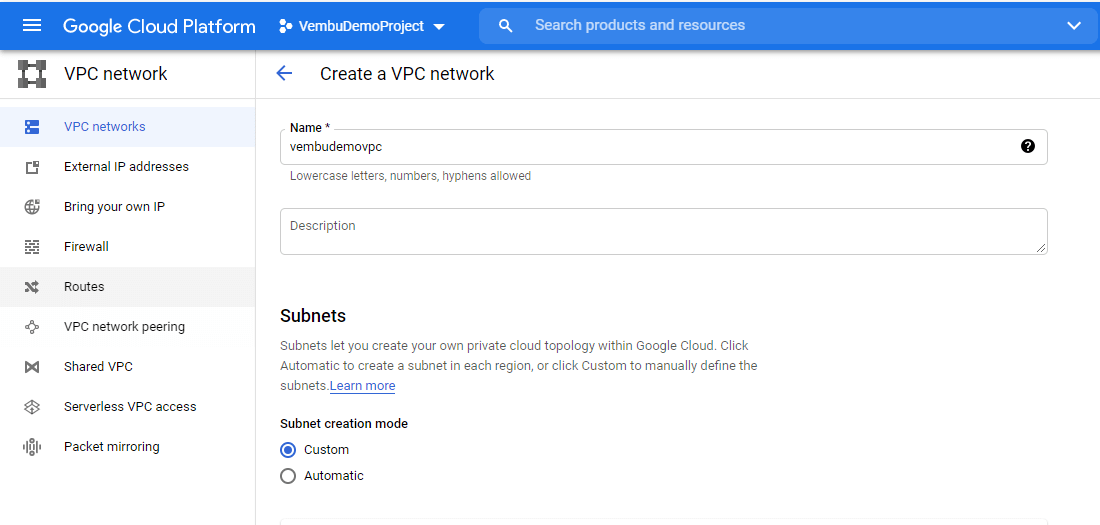1100x525 pixels.
Task: Open Packet mirroring page
Action: click(128, 447)
